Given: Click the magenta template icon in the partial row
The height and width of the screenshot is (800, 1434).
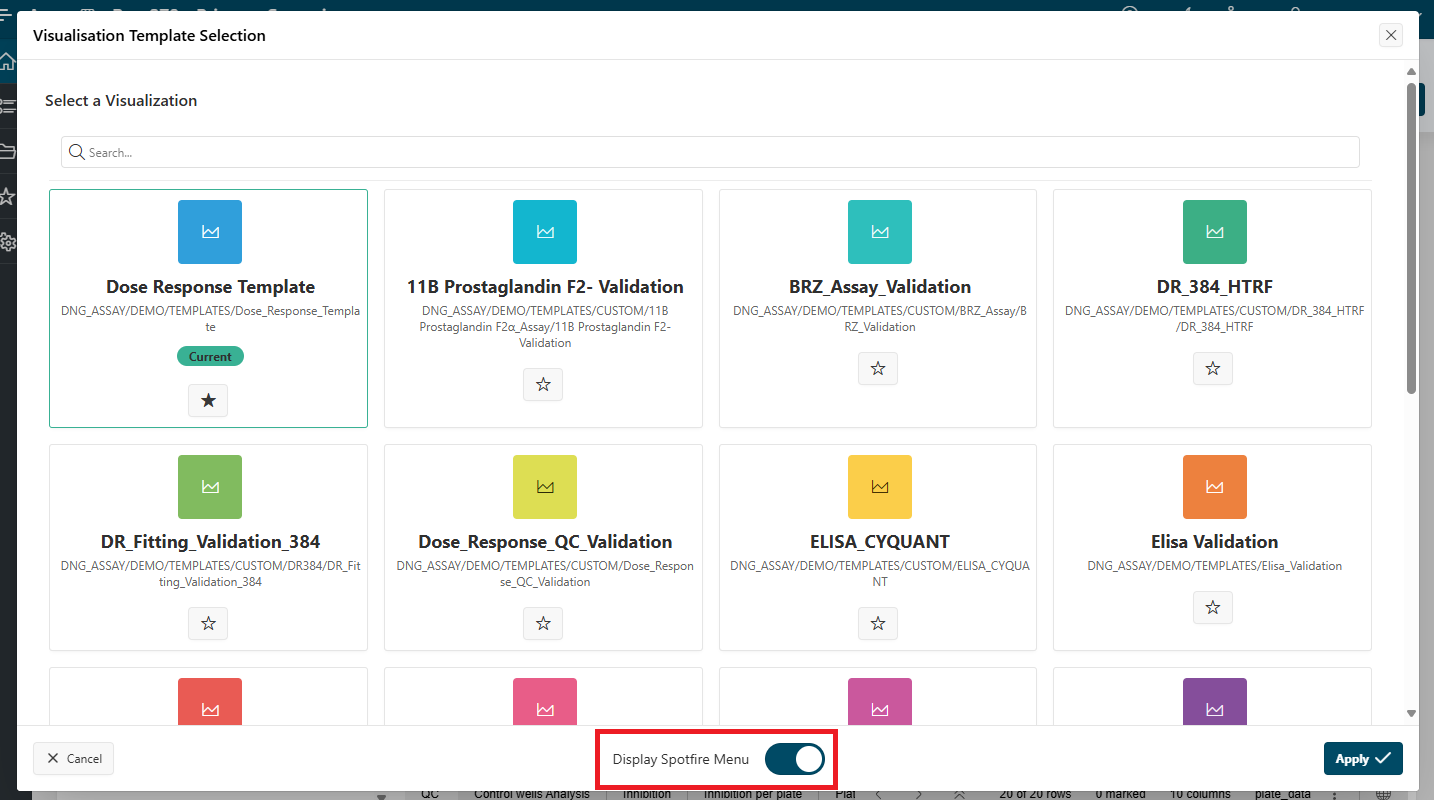Looking at the screenshot, I should pos(880,702).
